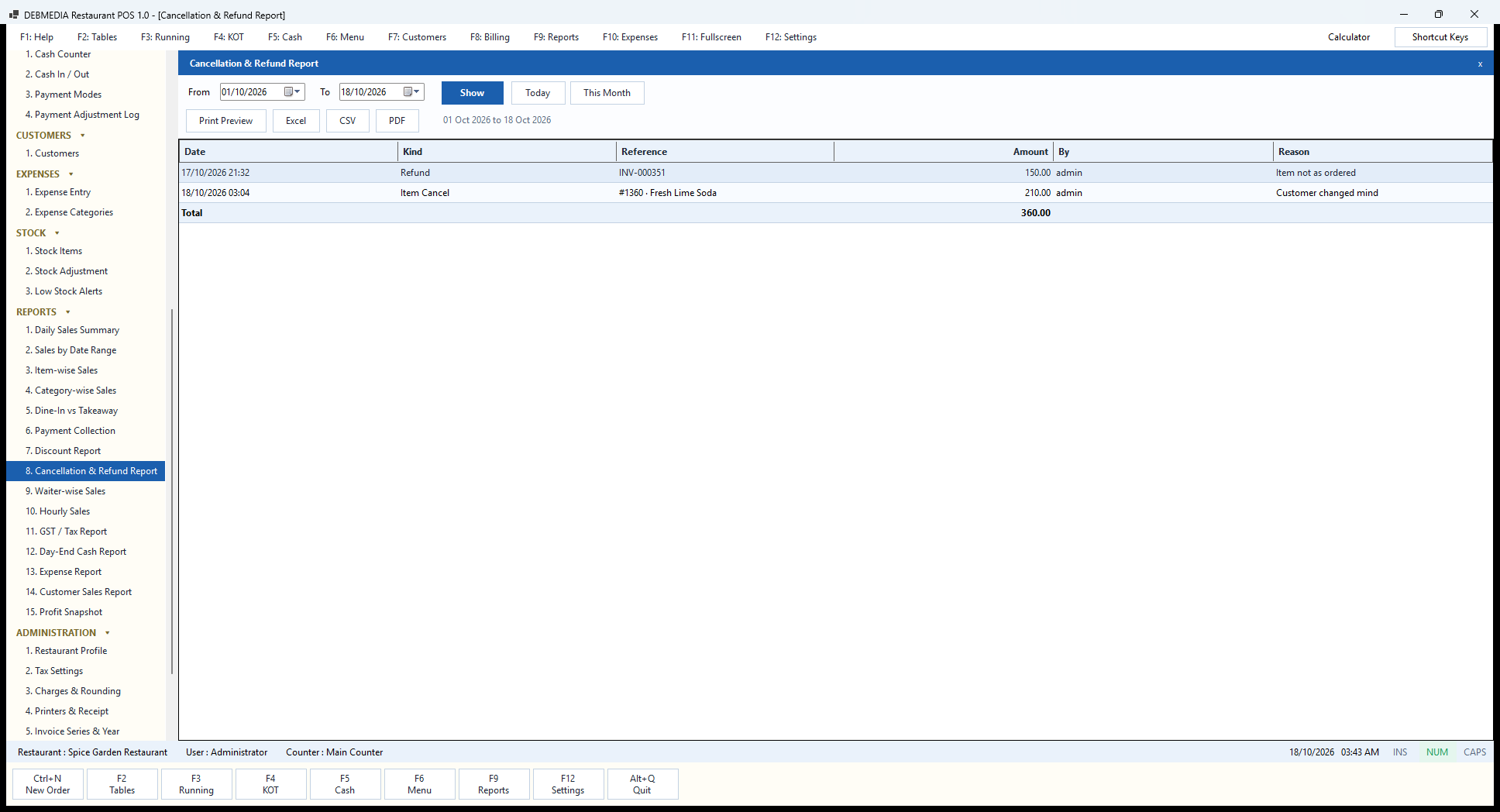Image resolution: width=1500 pixels, height=812 pixels.
Task: Collapse the REPORTS section arrow
Action: [68, 312]
